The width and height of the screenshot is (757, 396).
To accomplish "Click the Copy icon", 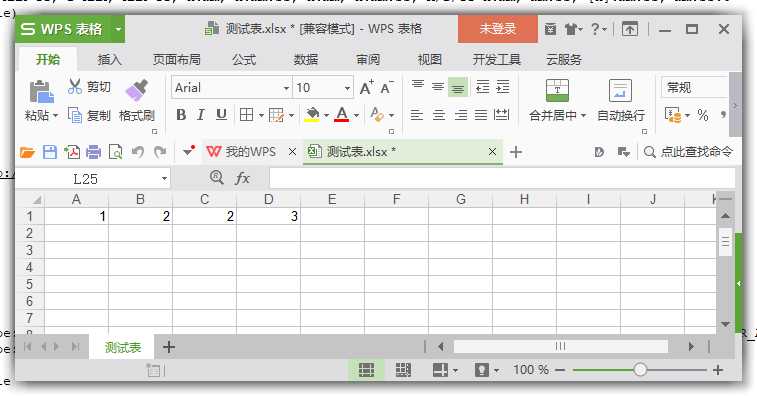I will coord(75,115).
